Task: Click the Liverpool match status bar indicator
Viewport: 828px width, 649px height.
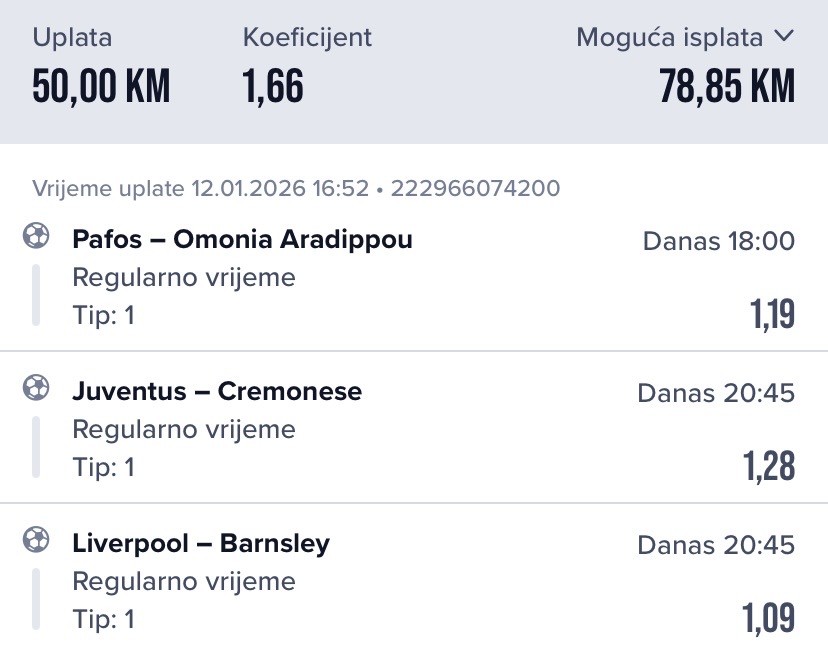Action: [36, 599]
